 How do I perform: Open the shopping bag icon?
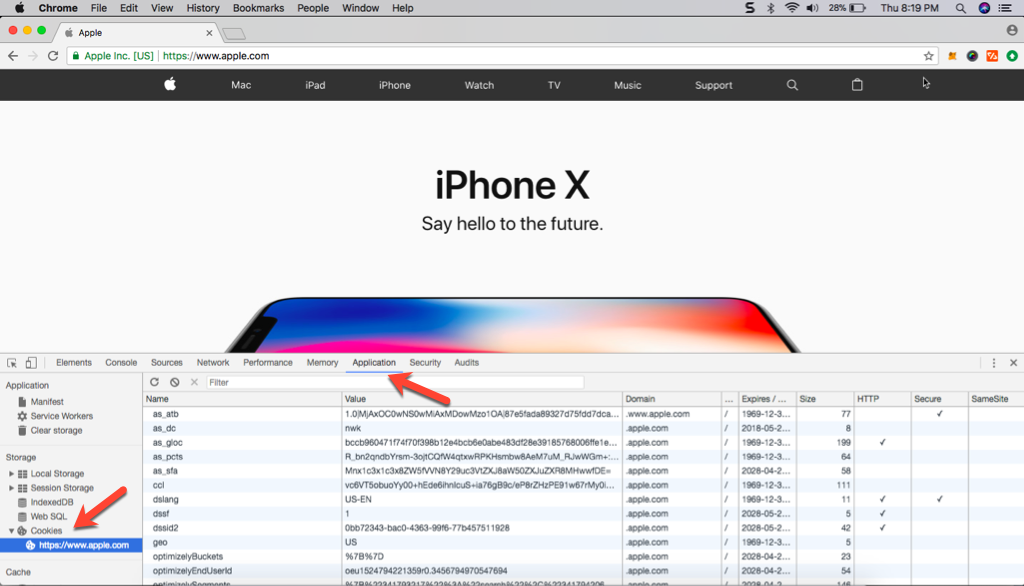click(857, 85)
